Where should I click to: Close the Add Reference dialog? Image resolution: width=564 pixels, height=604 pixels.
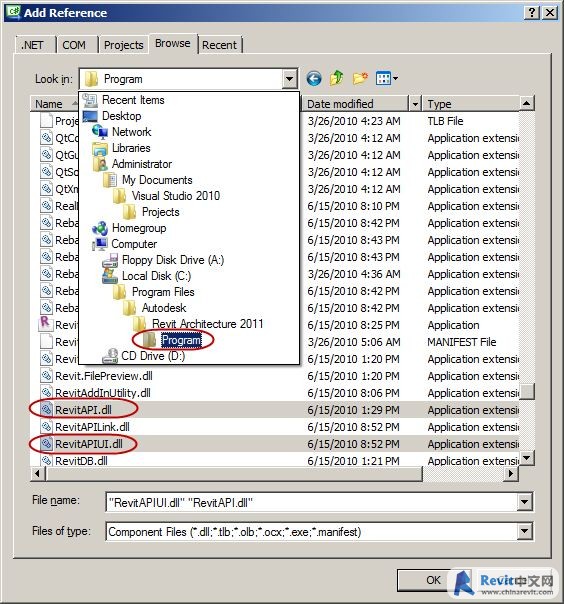(550, 13)
